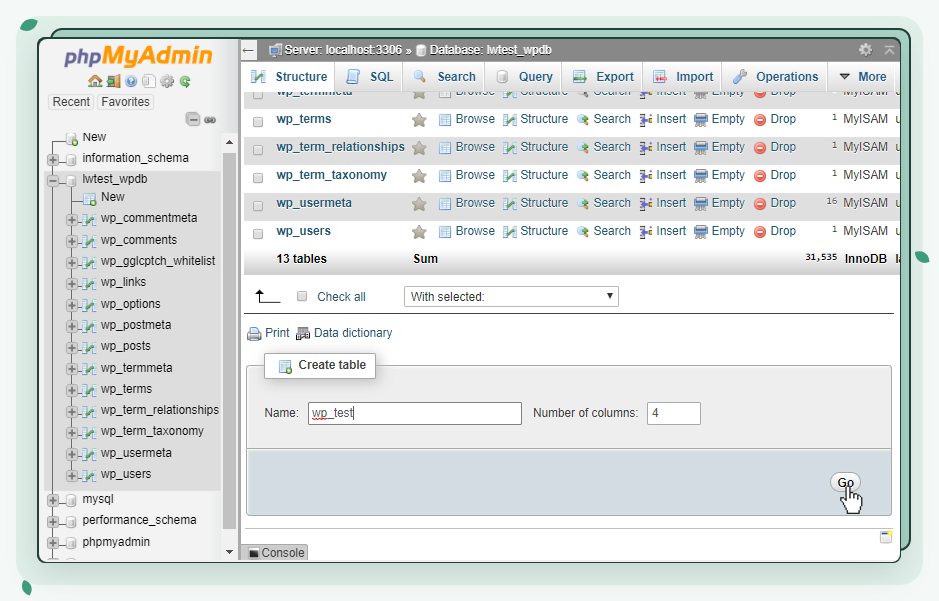Open the More menu tab
Viewport: 939px width, 601px height.
pyautogui.click(x=862, y=77)
